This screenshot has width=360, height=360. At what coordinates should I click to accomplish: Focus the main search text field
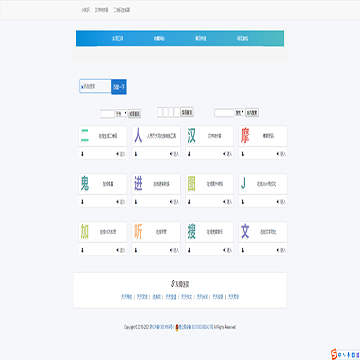pos(95,86)
